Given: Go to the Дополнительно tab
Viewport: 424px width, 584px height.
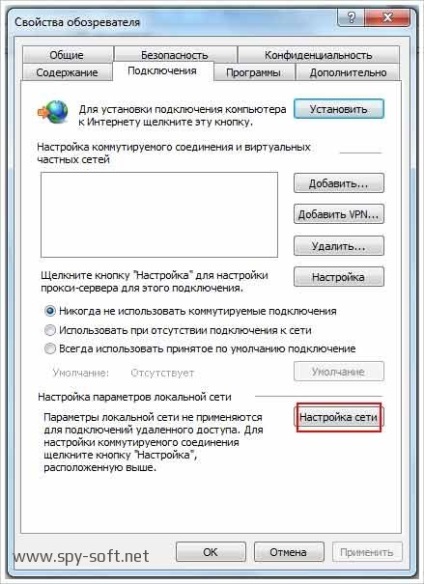Looking at the screenshot, I should (348, 72).
